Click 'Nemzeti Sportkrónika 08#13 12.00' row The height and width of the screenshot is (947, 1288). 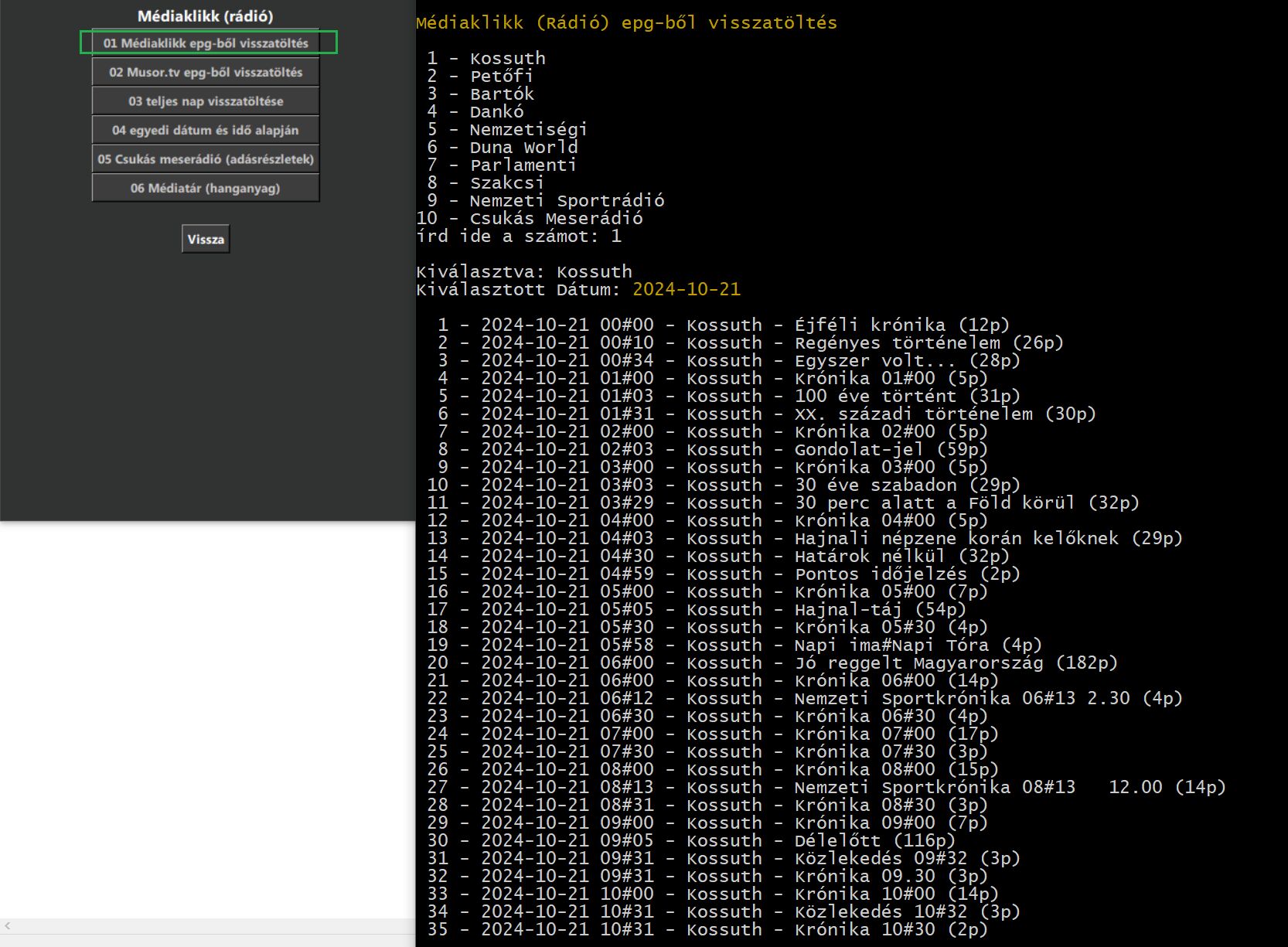[x=826, y=788]
